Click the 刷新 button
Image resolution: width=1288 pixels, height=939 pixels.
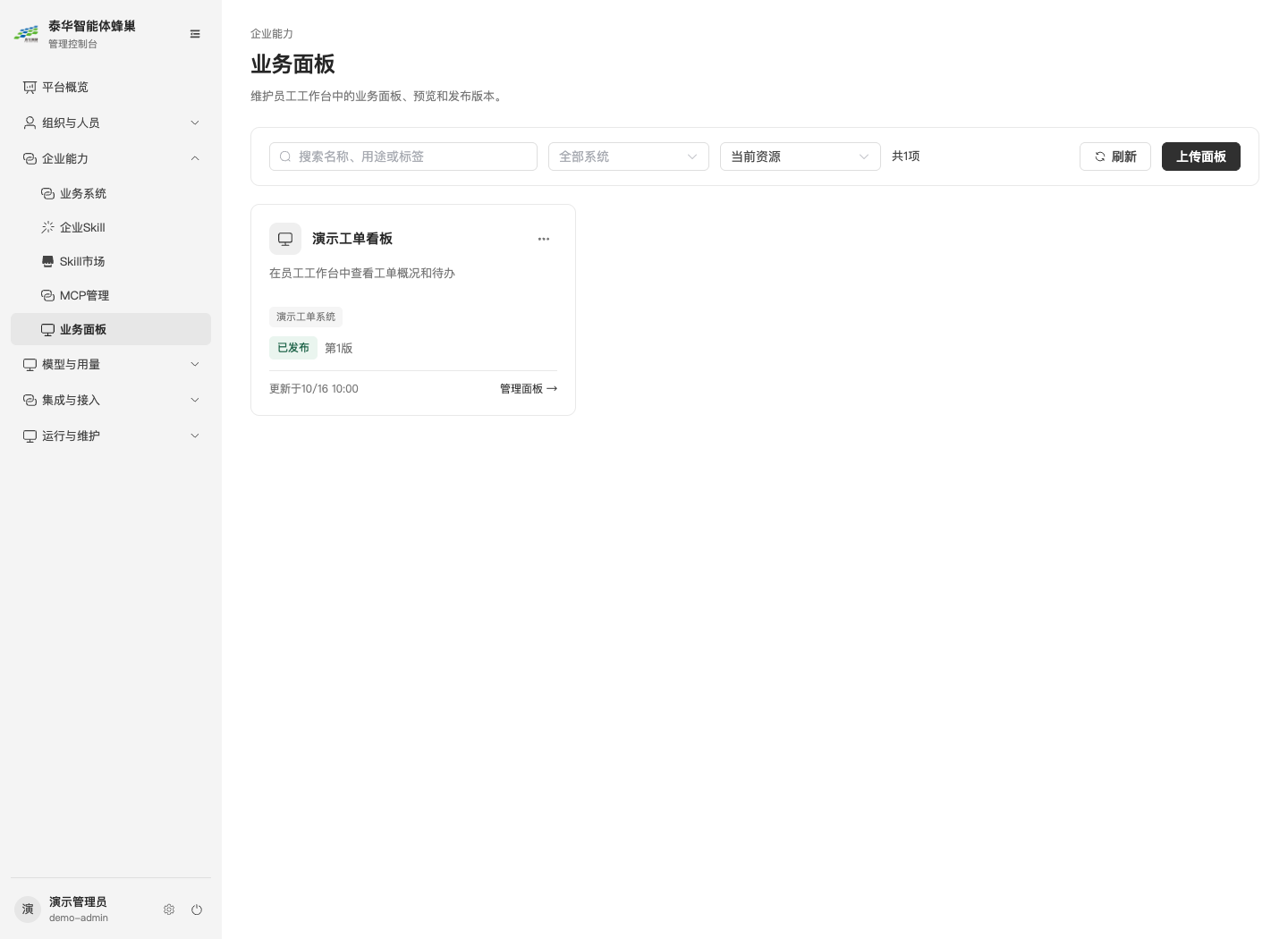1115,156
